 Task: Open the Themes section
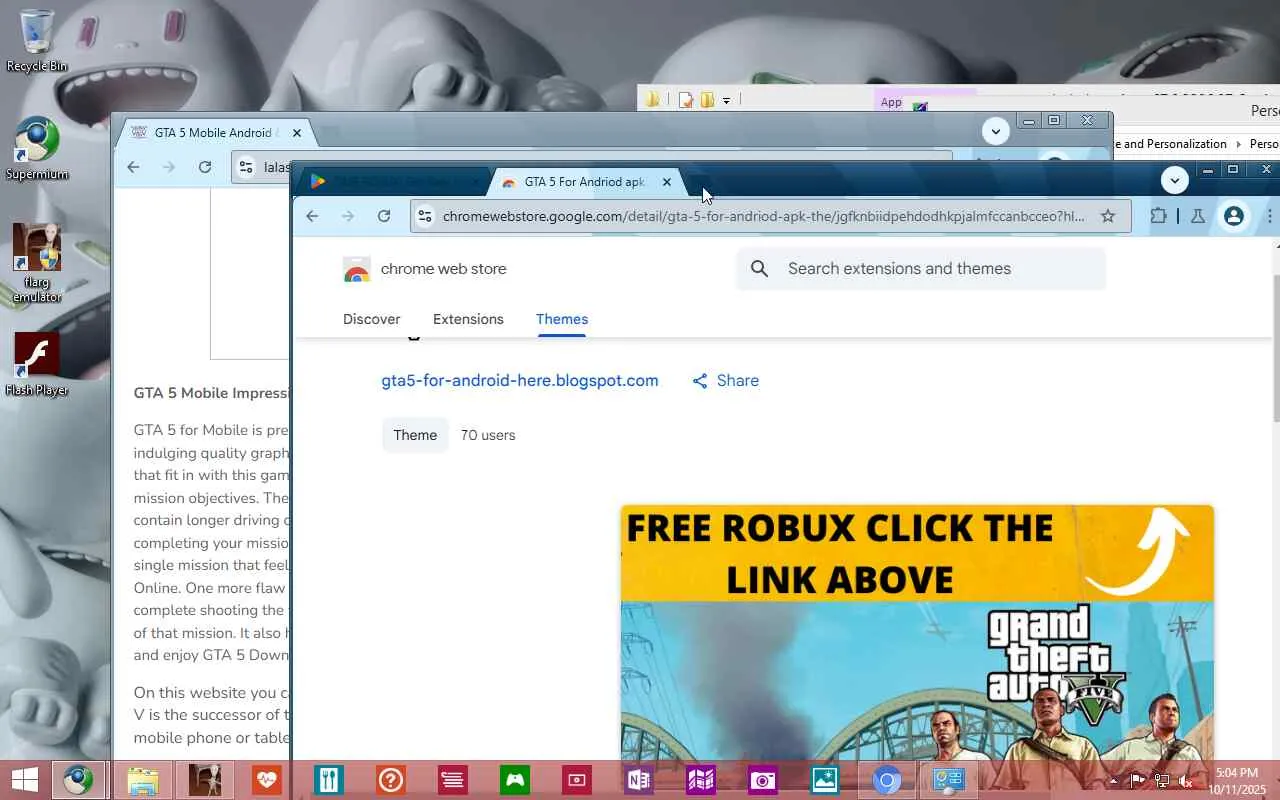click(x=562, y=319)
